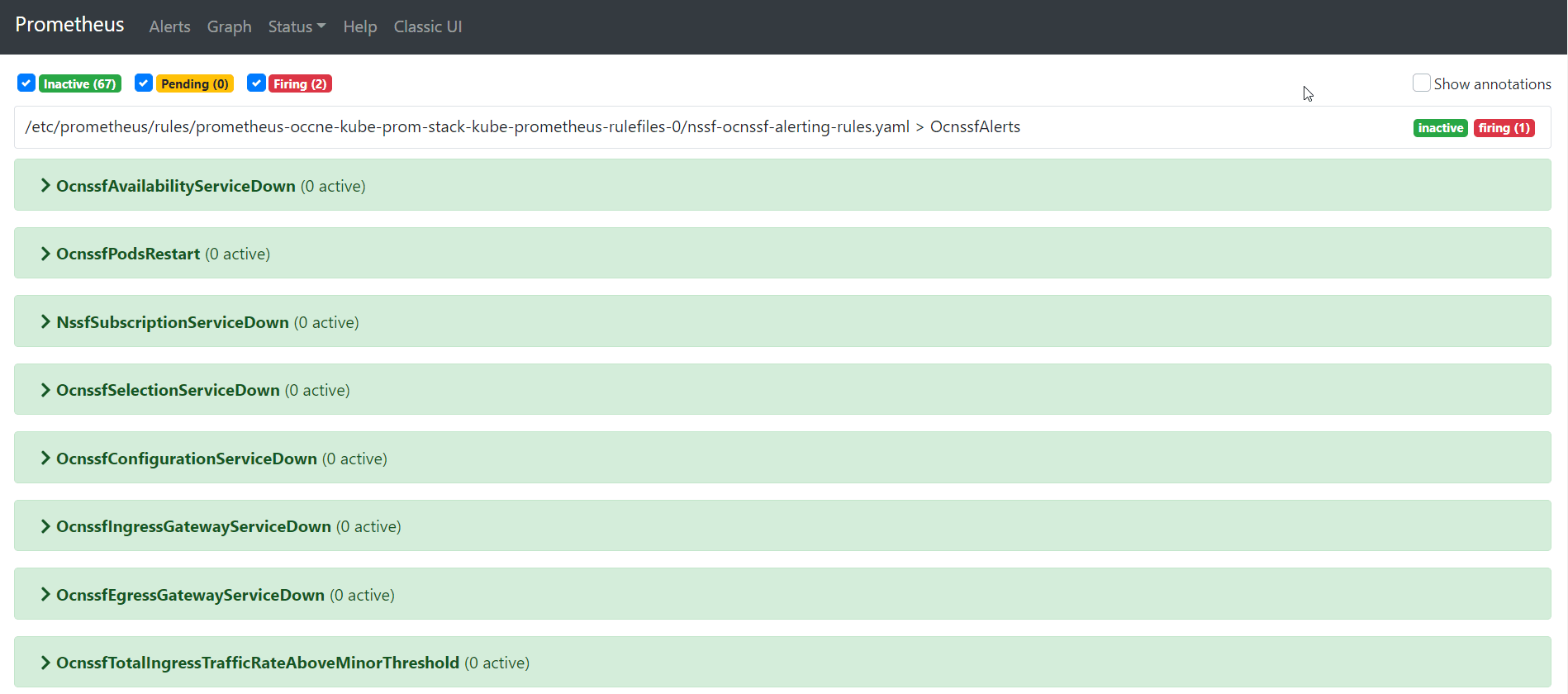Expand the OcnssfSelectionServiceDown rule
Viewport: 1568px width, 694px height.
point(167,389)
